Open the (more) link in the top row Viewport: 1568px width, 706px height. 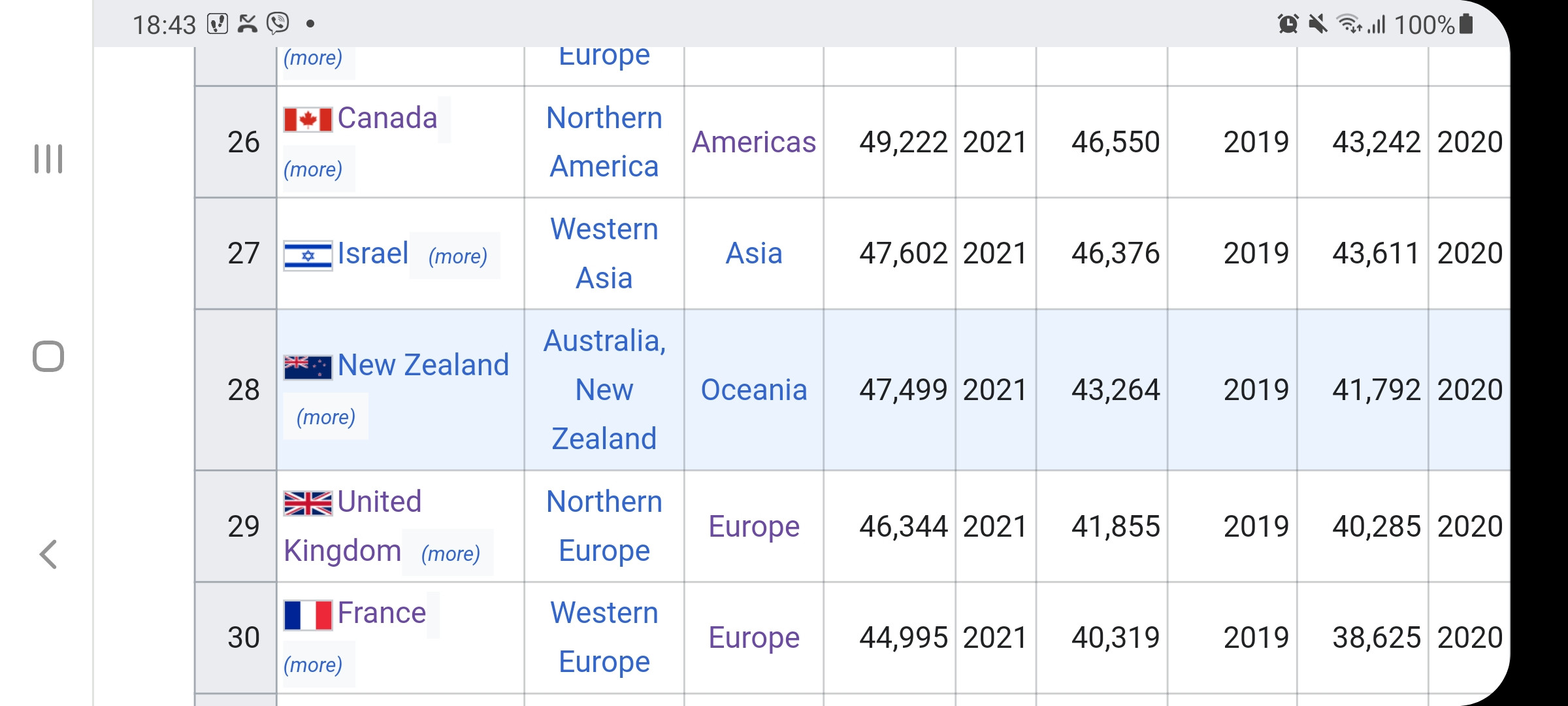313,58
